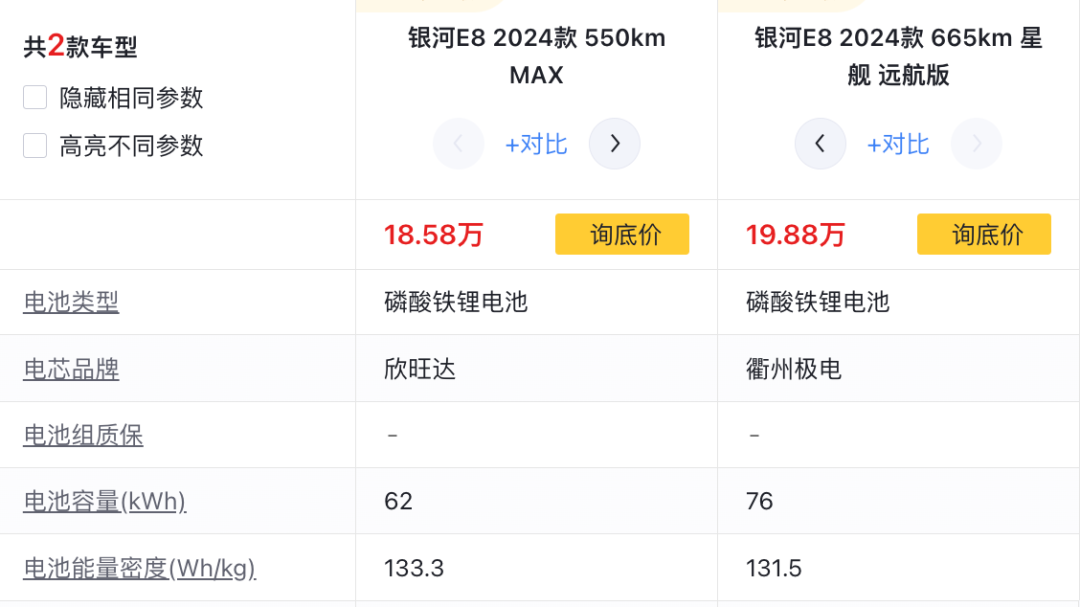1080x607 pixels.
Task: Click the 18.58万 price
Action: tap(434, 235)
